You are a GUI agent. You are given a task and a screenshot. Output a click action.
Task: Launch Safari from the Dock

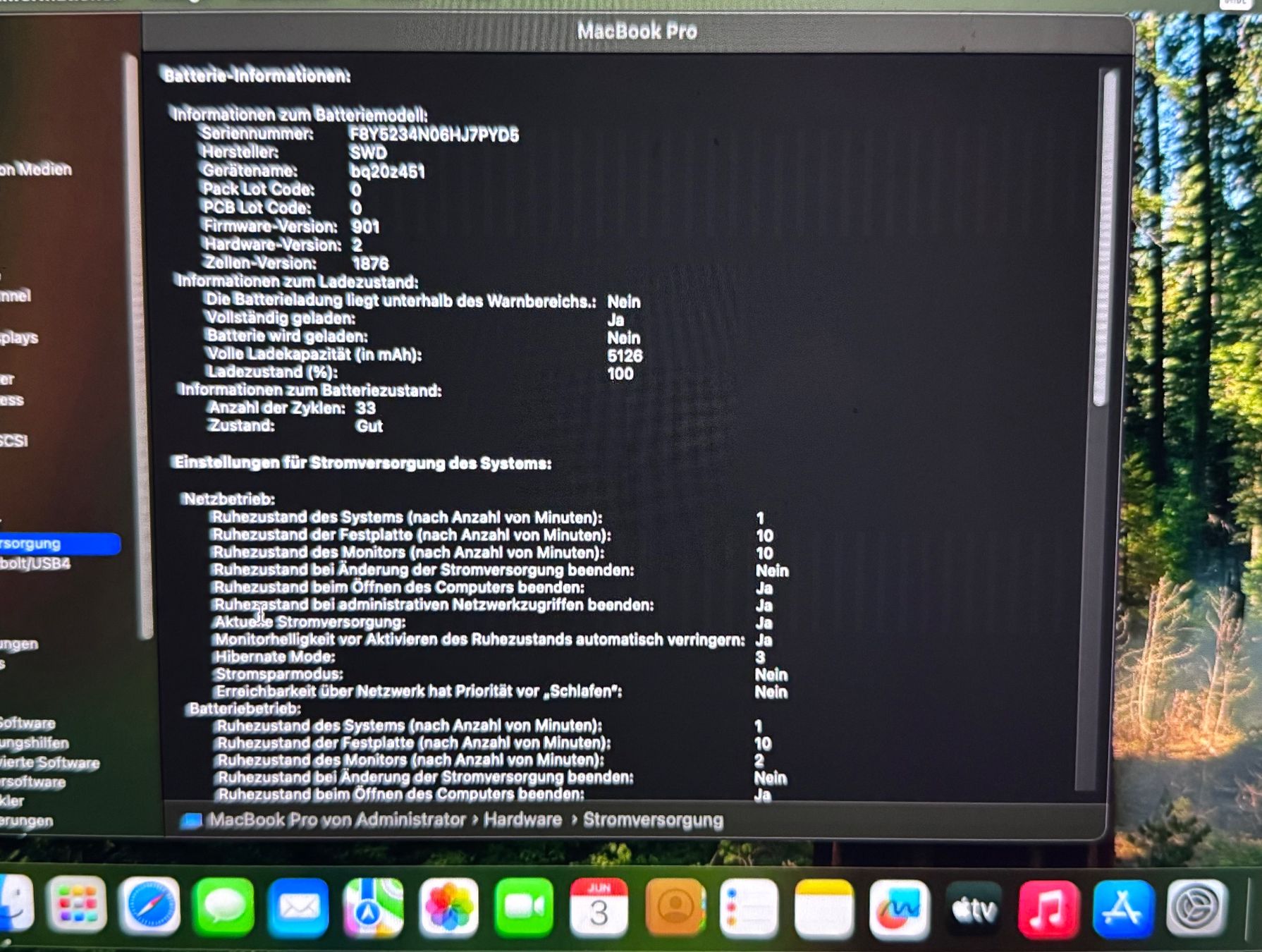[149, 907]
